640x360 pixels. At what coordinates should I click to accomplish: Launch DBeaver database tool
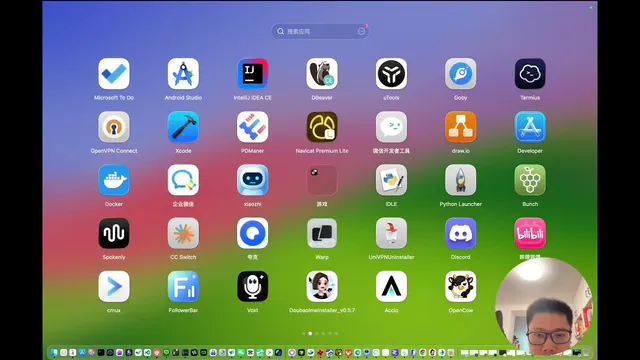coord(322,74)
